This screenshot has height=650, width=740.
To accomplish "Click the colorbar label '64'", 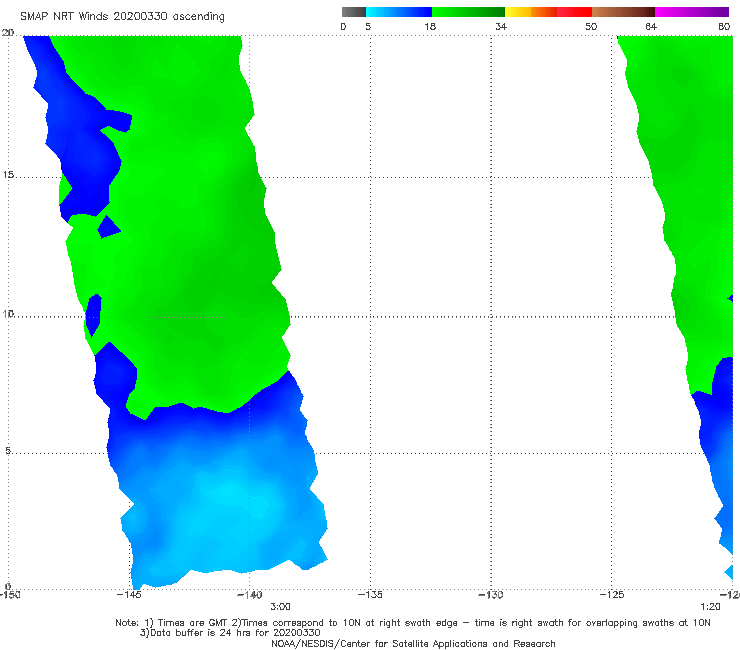I will click(651, 26).
